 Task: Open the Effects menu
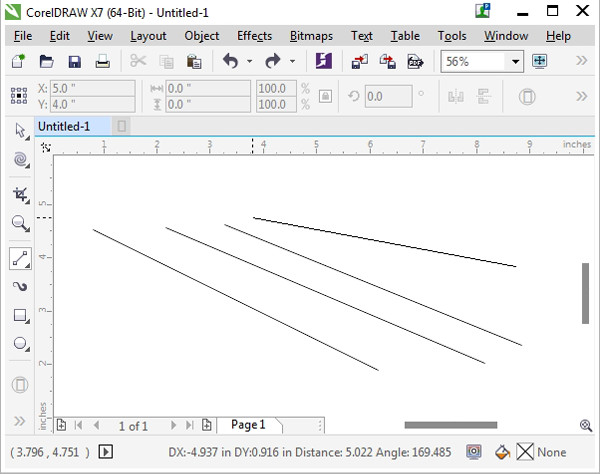tap(254, 36)
